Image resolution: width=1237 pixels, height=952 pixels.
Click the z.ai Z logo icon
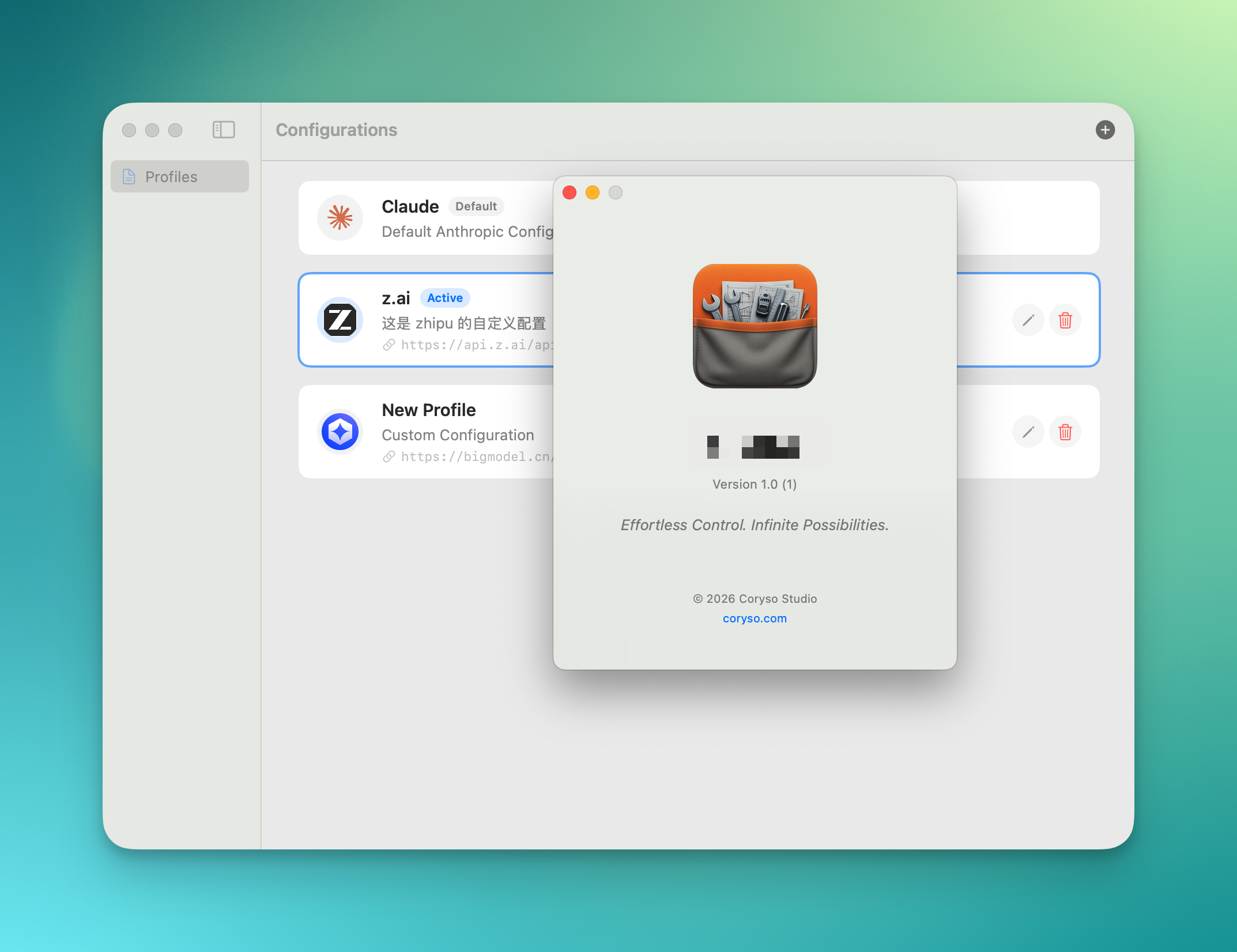coord(340,320)
